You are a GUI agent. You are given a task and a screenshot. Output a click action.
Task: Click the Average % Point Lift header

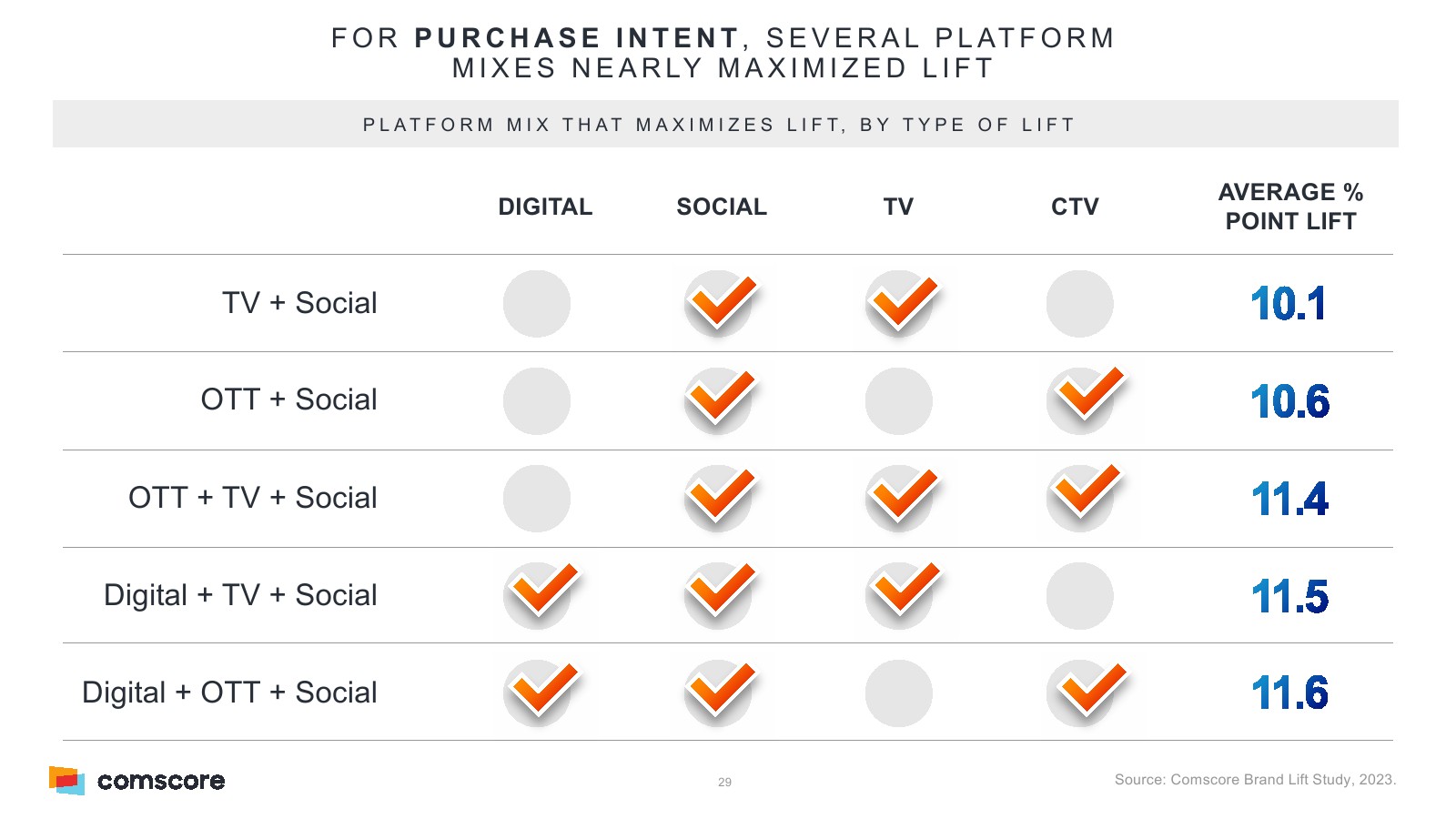coord(1290,207)
